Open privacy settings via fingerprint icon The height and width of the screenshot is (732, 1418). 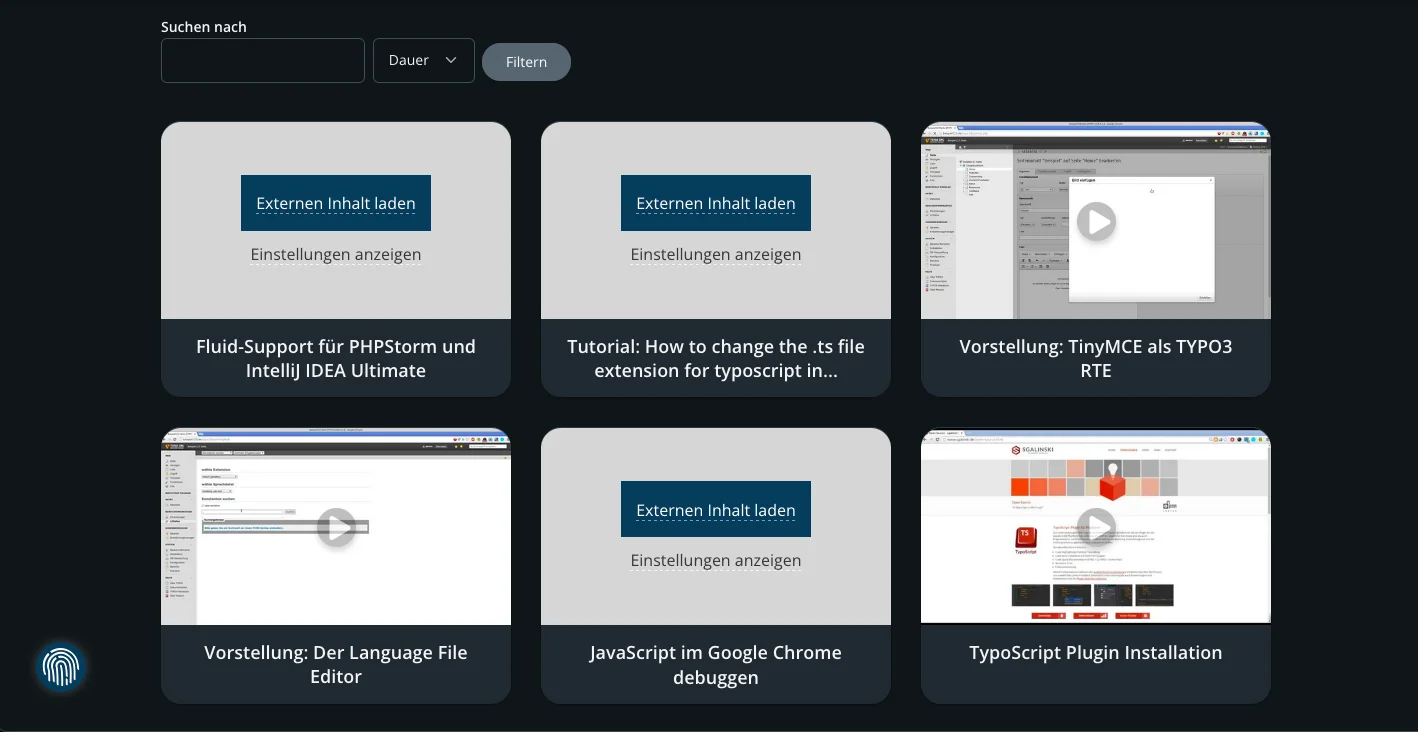[x=60, y=666]
